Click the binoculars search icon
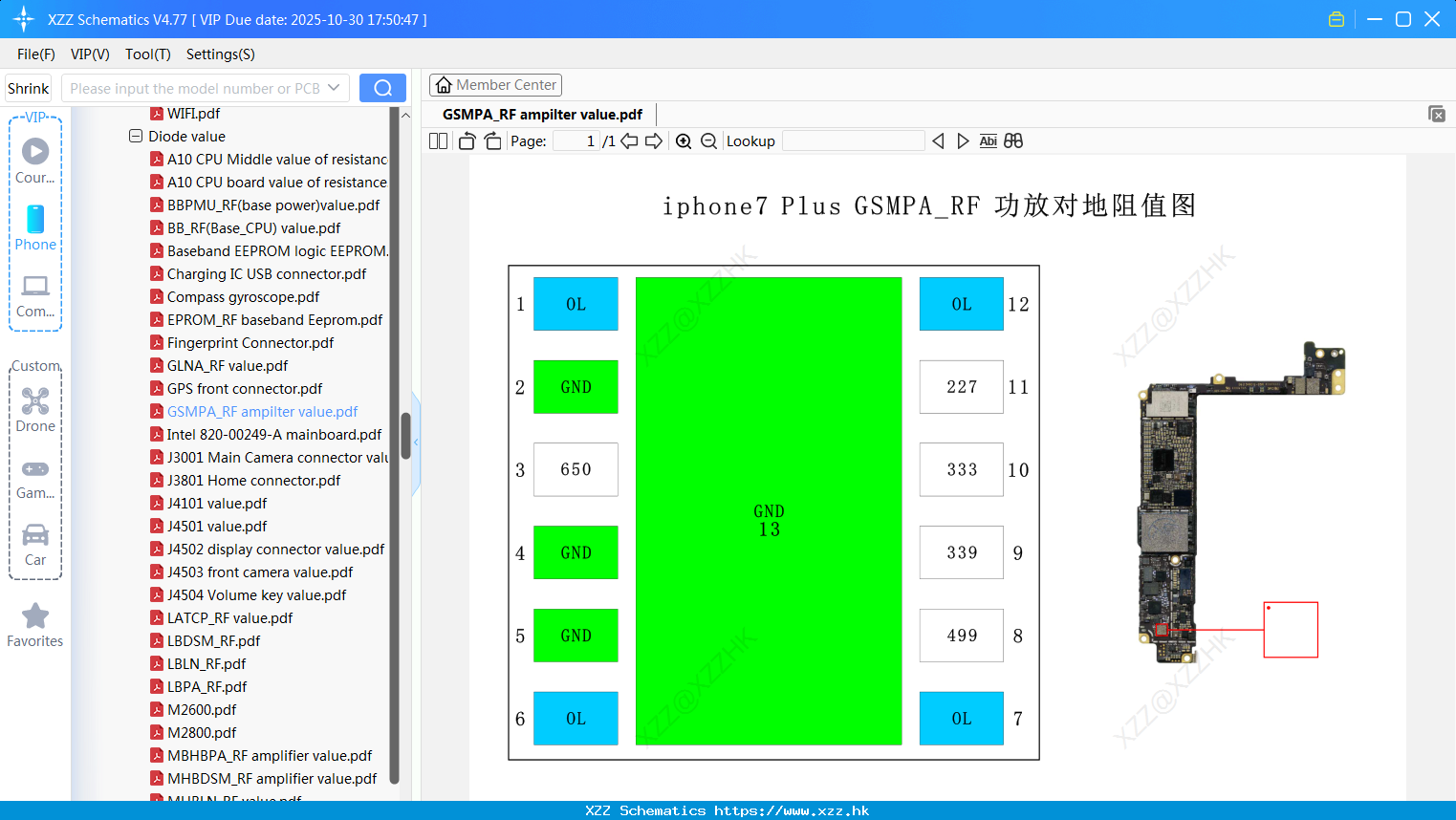The width and height of the screenshot is (1456, 820). (x=1013, y=140)
